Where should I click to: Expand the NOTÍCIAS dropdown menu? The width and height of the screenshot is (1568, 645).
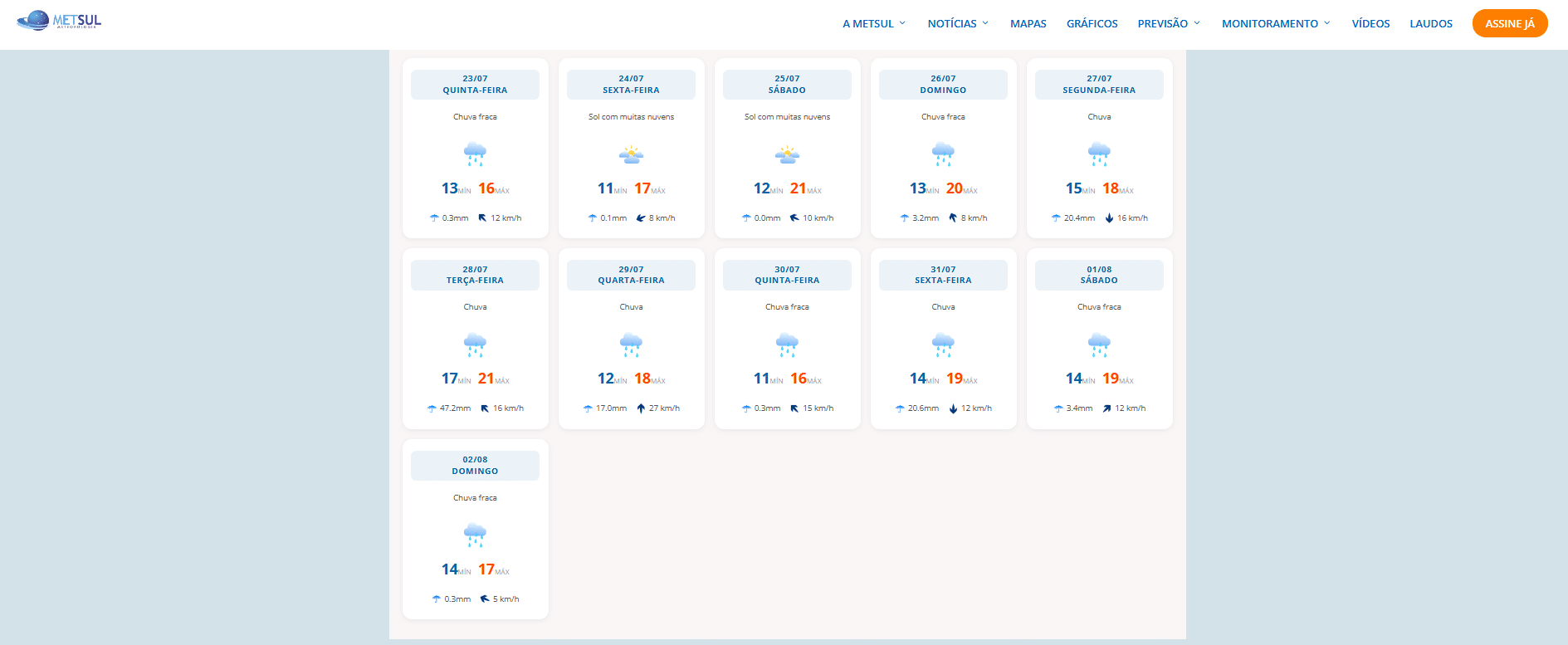(x=958, y=24)
